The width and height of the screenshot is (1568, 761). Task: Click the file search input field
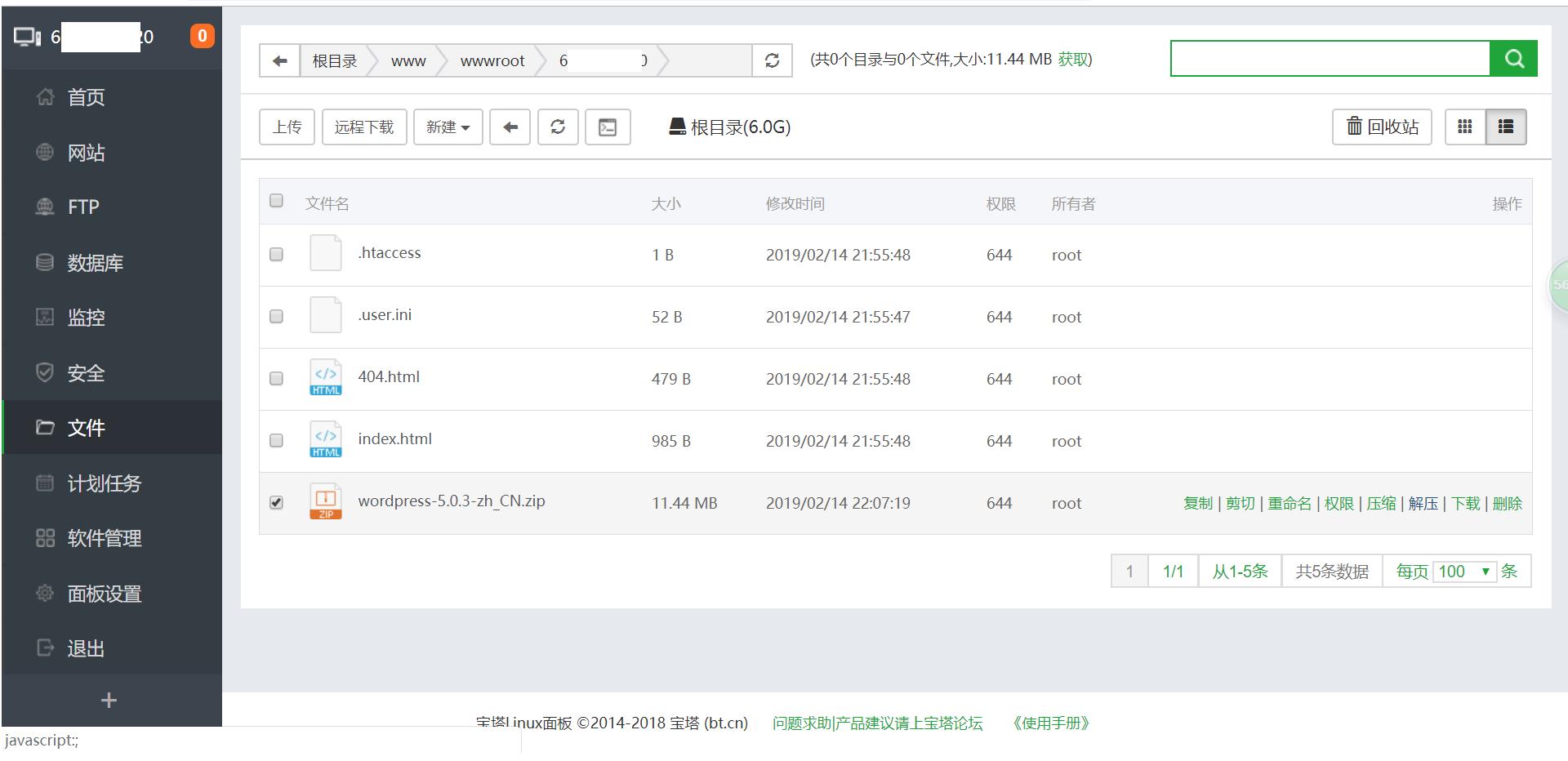point(1330,59)
